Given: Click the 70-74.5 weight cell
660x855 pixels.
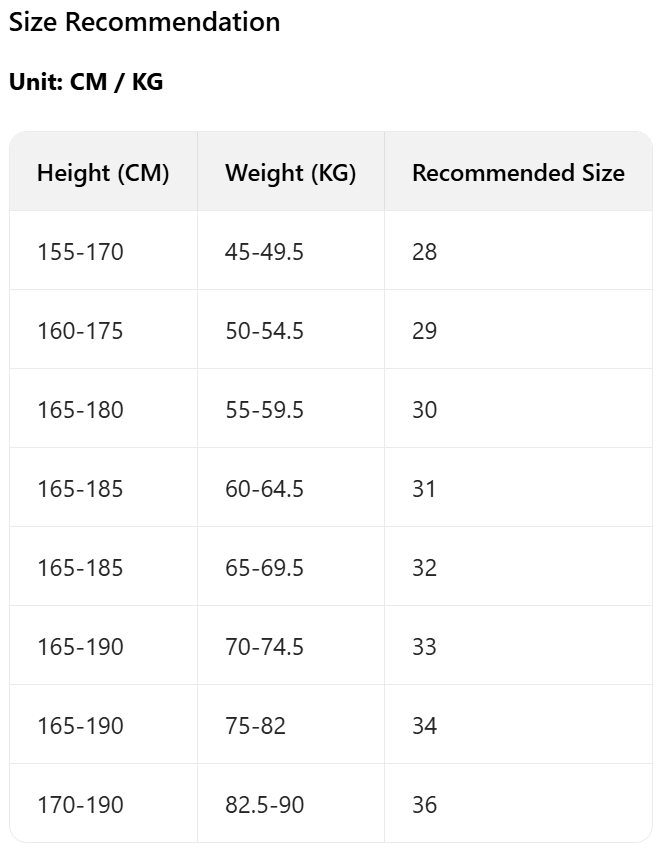Looking at the screenshot, I should point(264,647).
